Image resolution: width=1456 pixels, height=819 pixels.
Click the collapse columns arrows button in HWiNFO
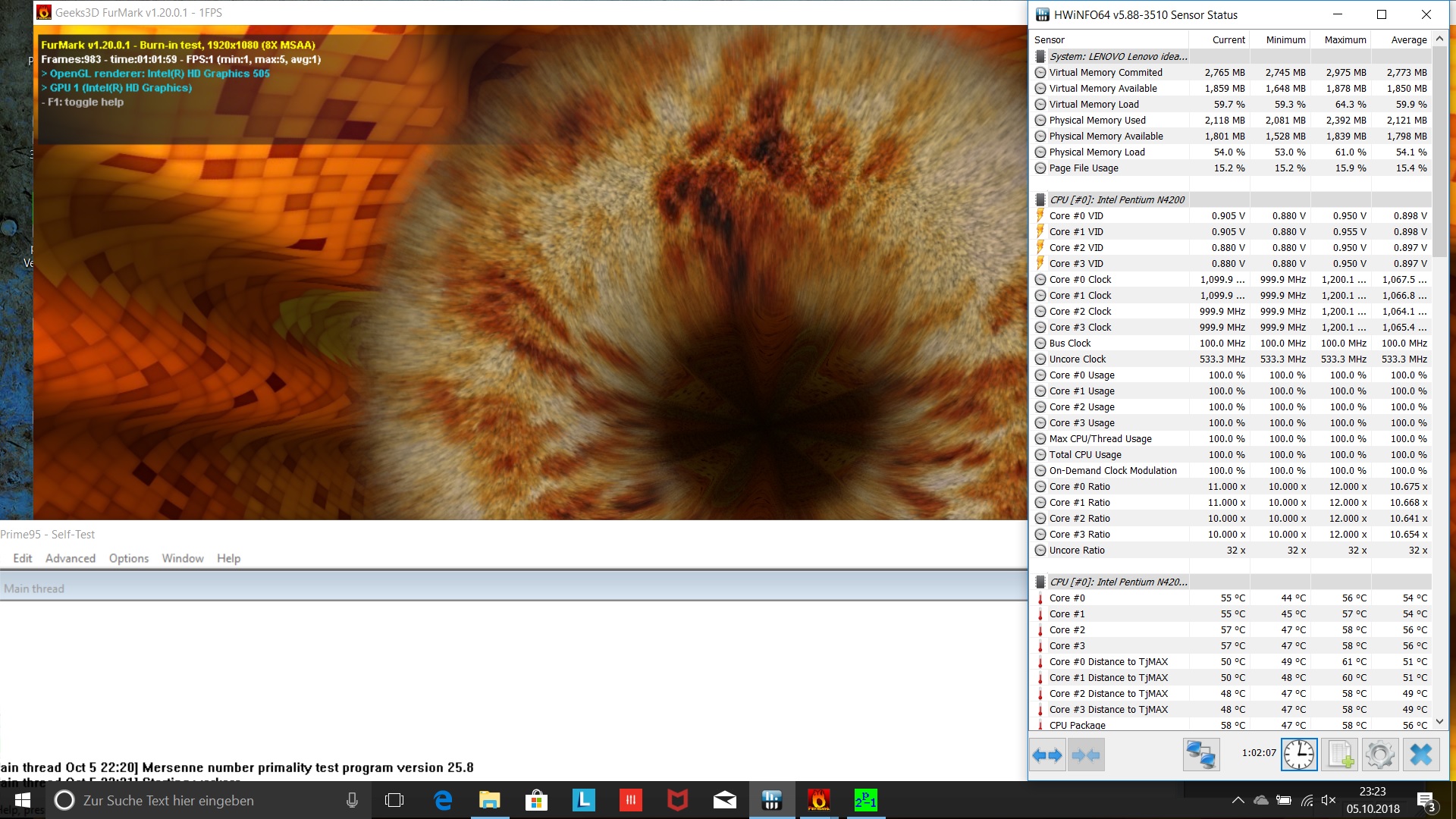click(1086, 755)
